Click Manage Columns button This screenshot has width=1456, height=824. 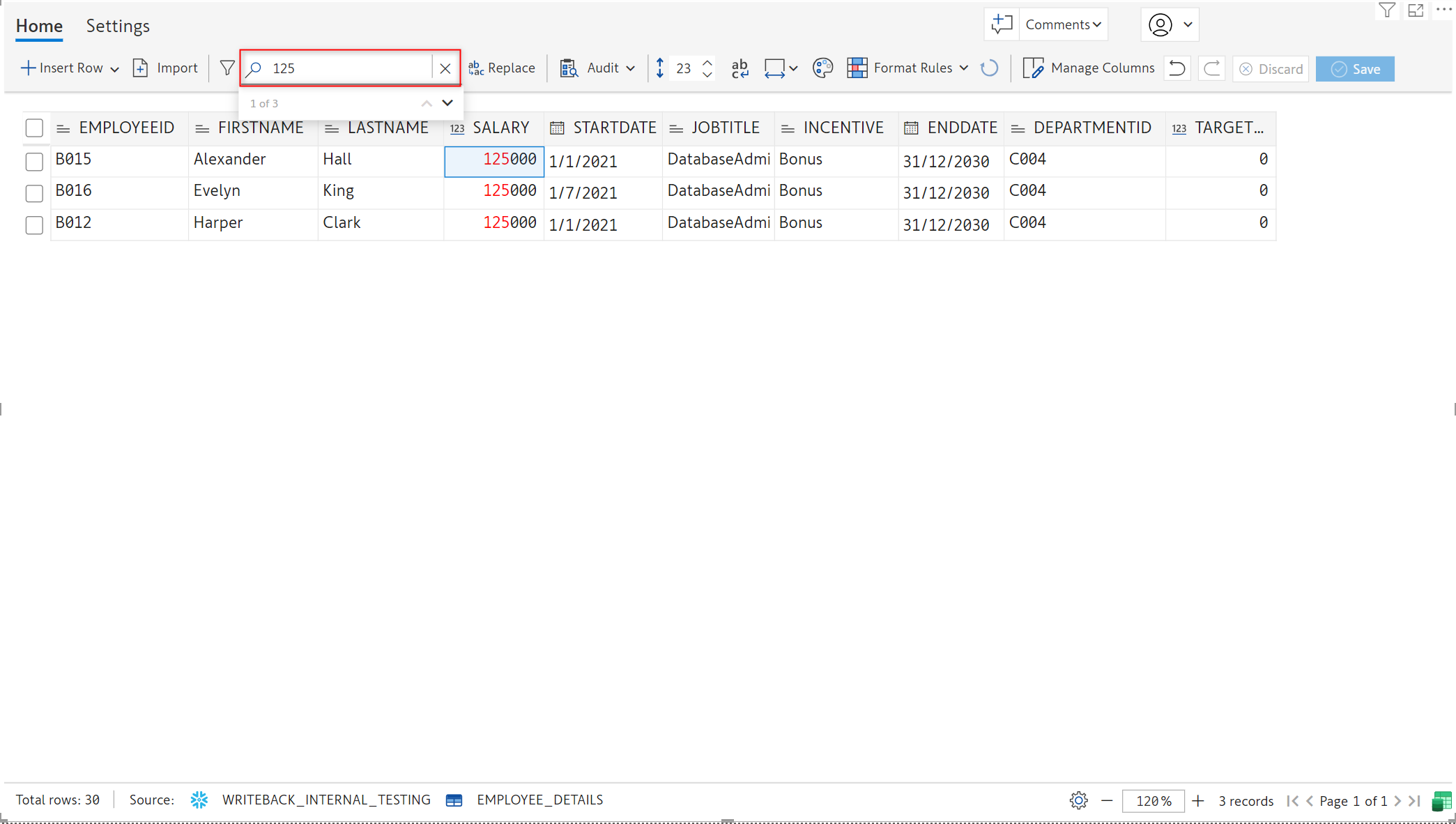pos(1089,68)
